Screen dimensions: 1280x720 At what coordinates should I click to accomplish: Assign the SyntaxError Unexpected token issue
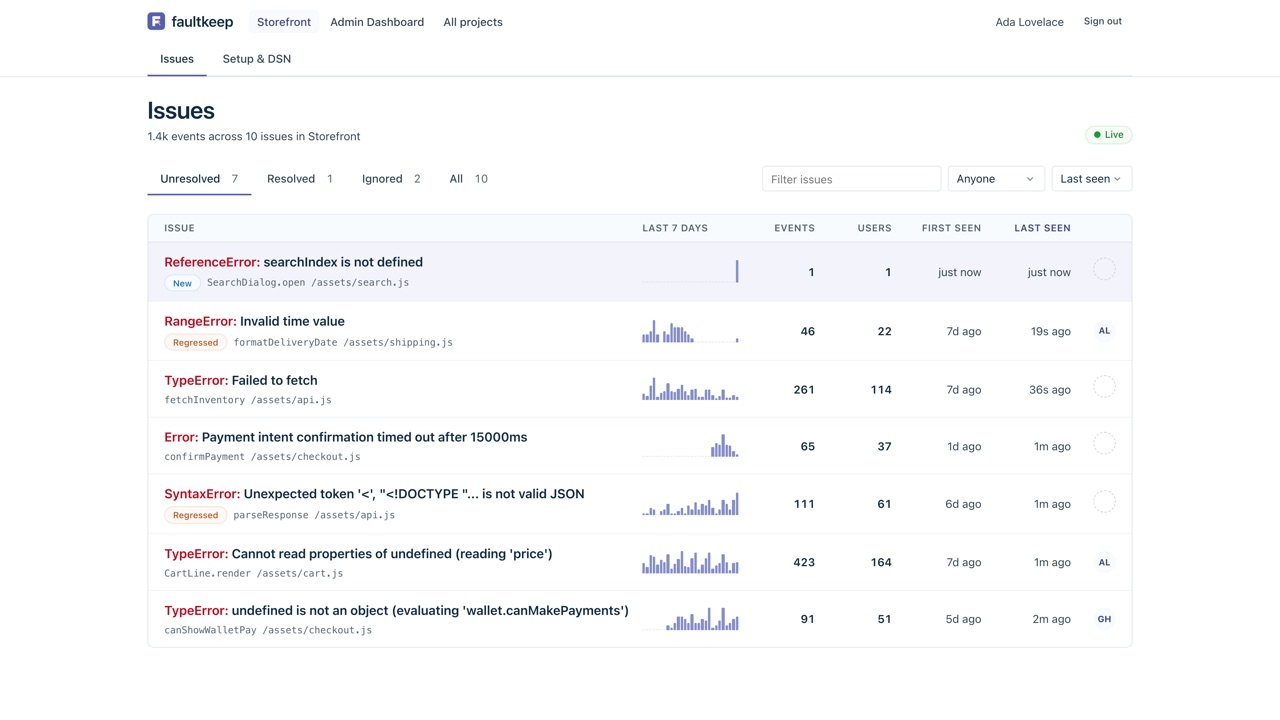[1104, 502]
